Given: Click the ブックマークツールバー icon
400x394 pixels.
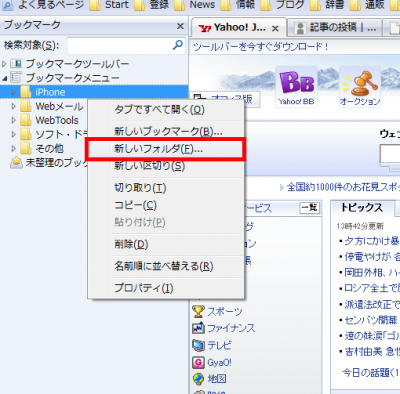Looking at the screenshot, I should [16, 63].
